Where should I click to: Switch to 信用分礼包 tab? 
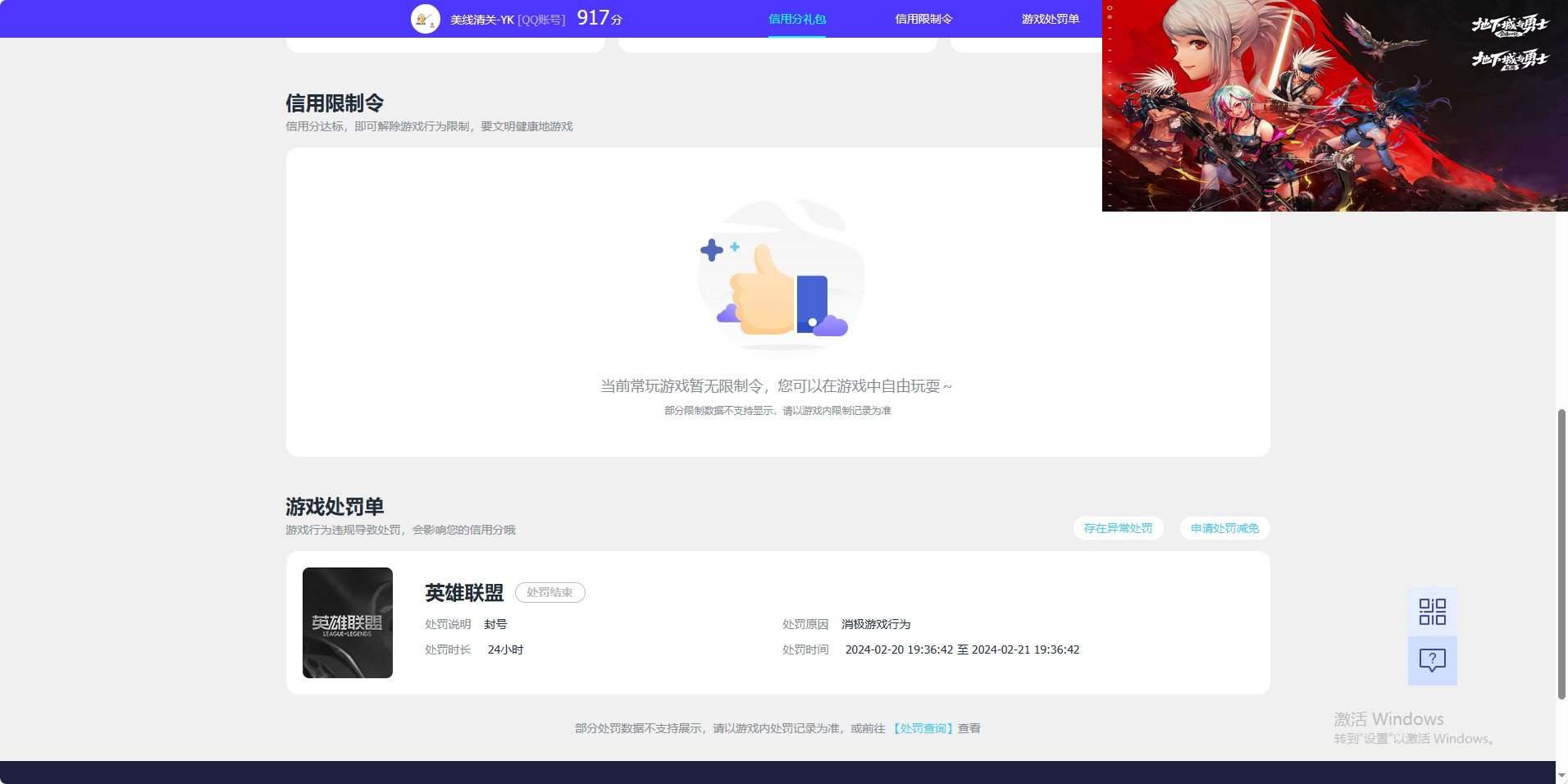tap(796, 19)
